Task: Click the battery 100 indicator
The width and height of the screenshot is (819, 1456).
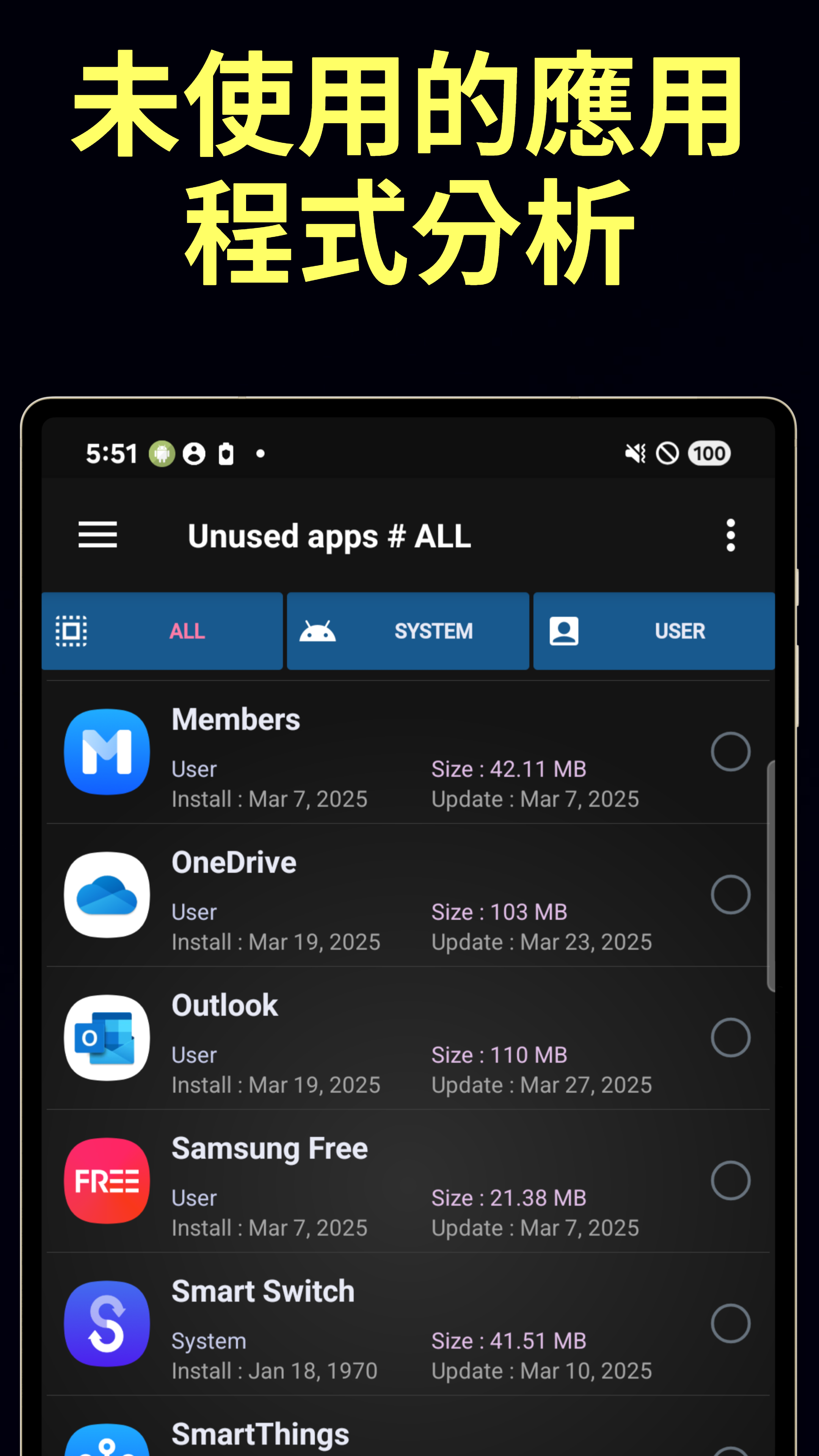Action: click(x=709, y=453)
